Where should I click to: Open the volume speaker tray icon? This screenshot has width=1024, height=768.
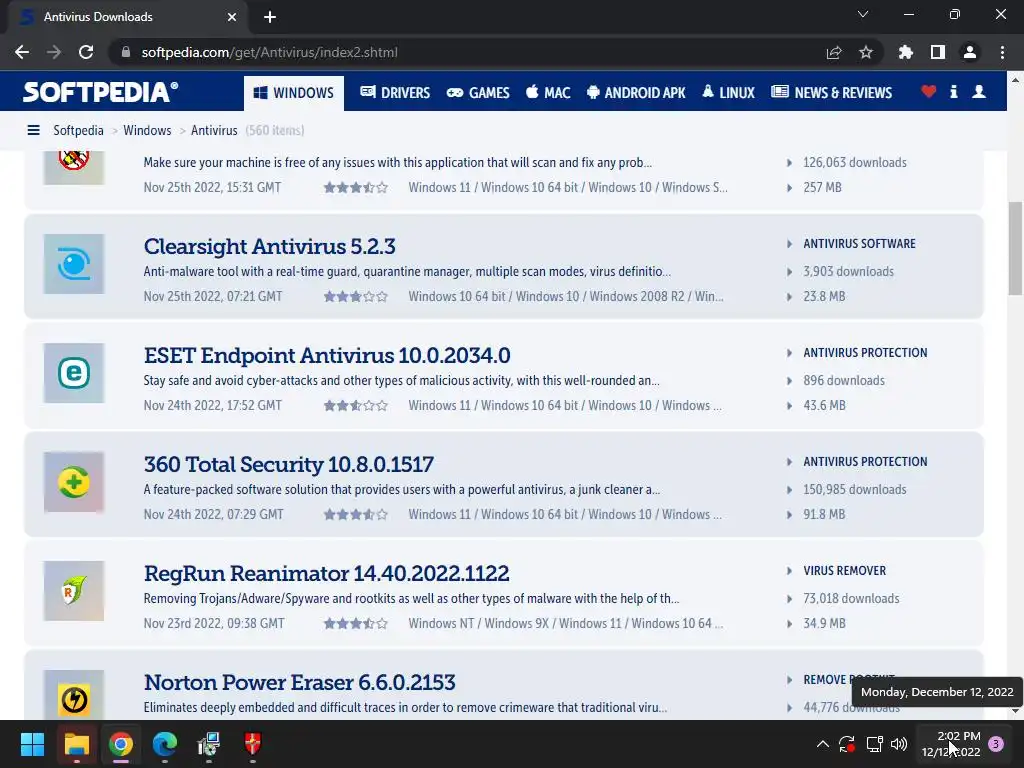point(899,744)
